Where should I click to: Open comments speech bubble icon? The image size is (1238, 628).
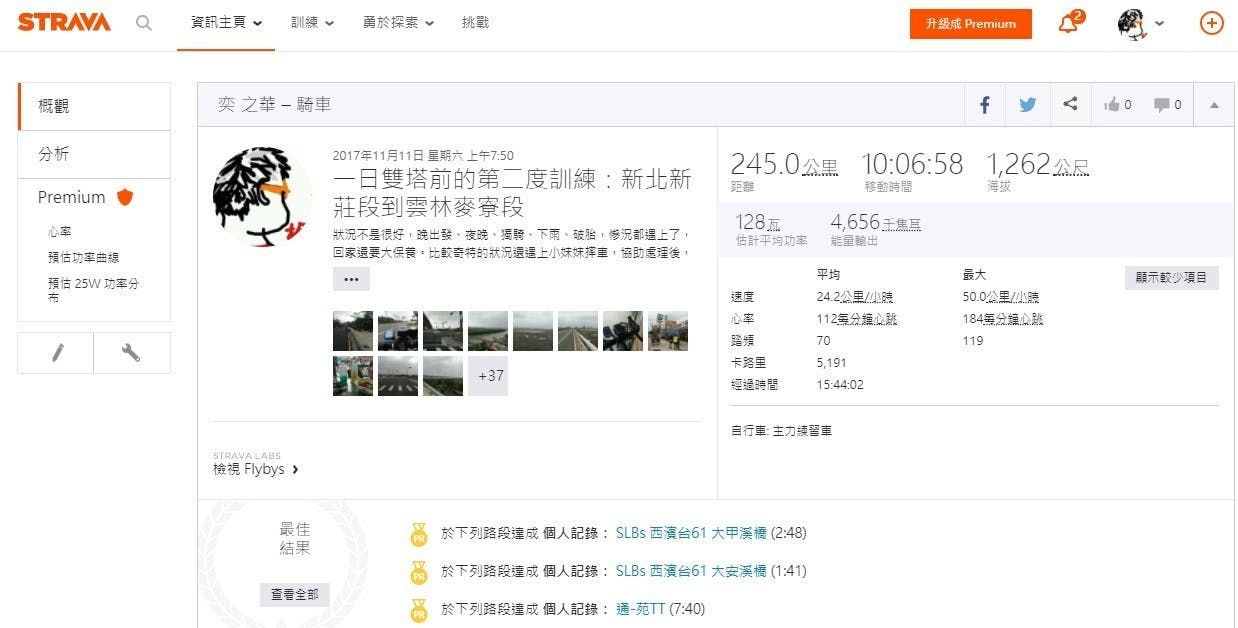click(1167, 104)
